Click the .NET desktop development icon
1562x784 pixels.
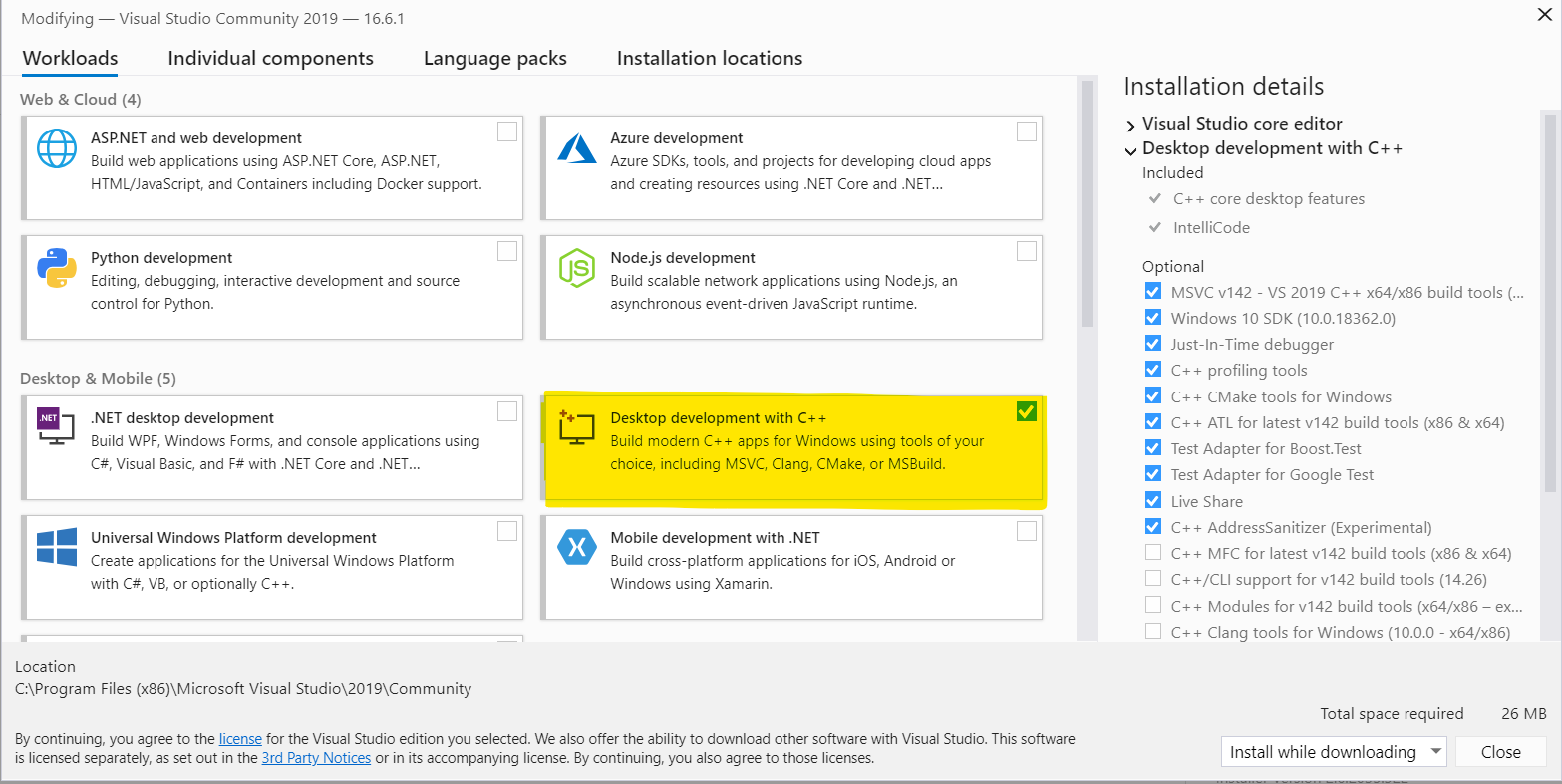point(57,426)
